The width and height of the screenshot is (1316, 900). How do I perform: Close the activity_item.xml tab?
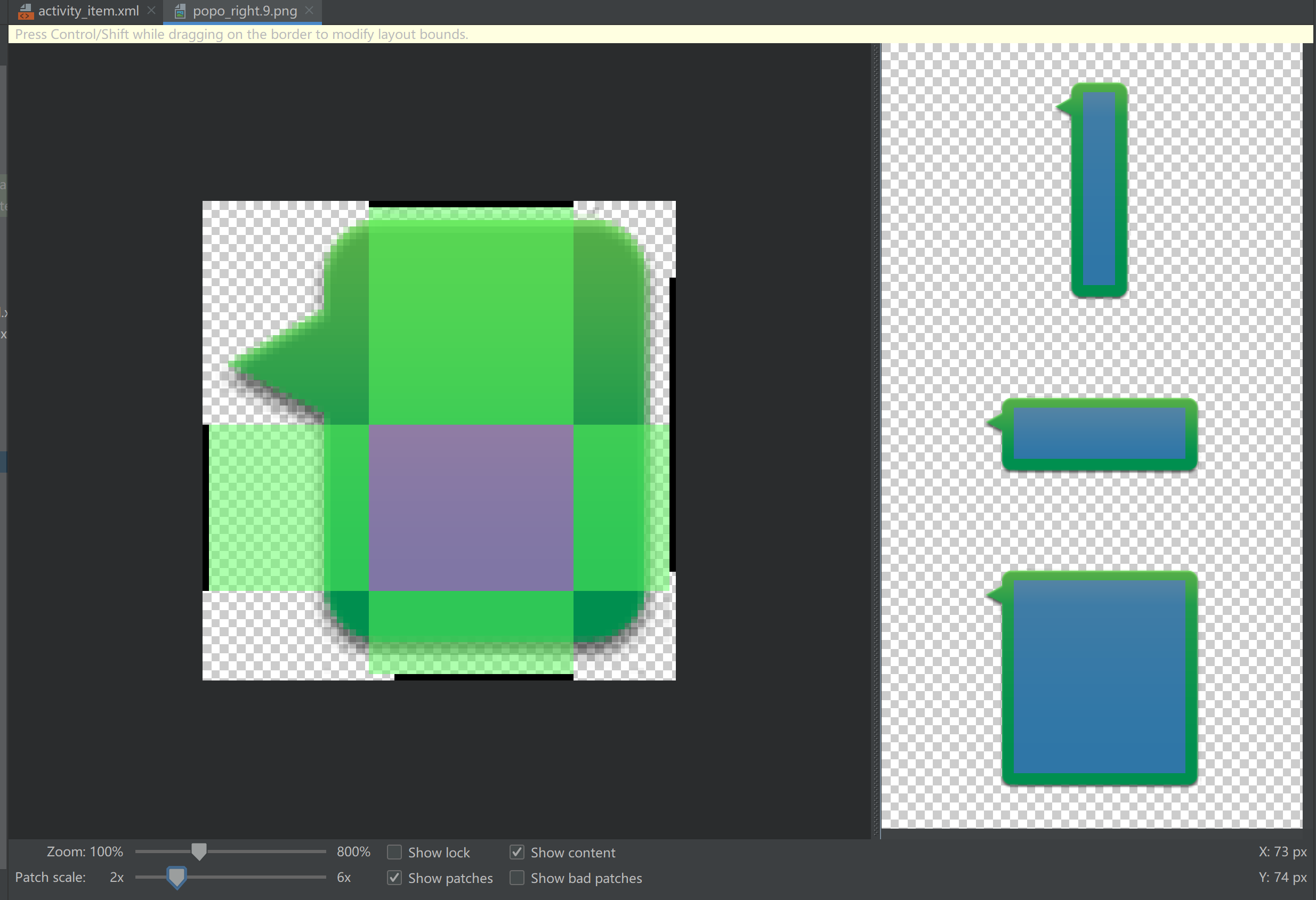(151, 10)
